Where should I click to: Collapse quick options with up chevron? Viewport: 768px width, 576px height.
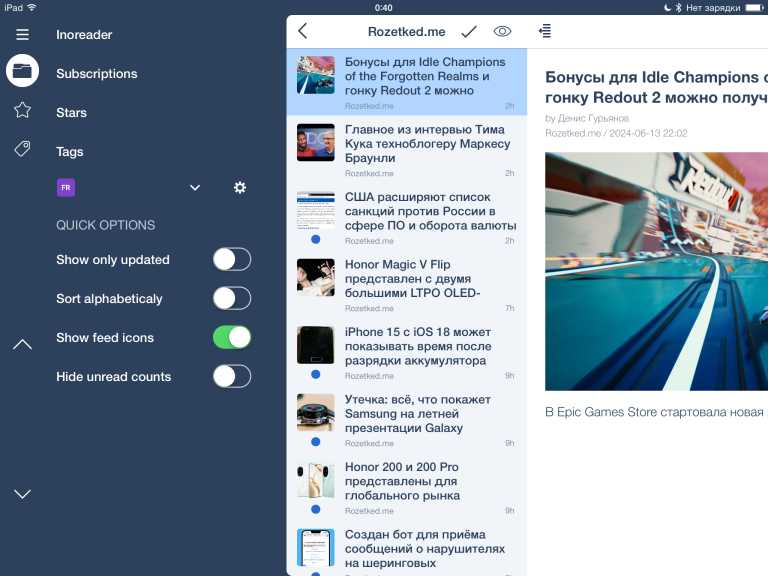click(x=23, y=345)
